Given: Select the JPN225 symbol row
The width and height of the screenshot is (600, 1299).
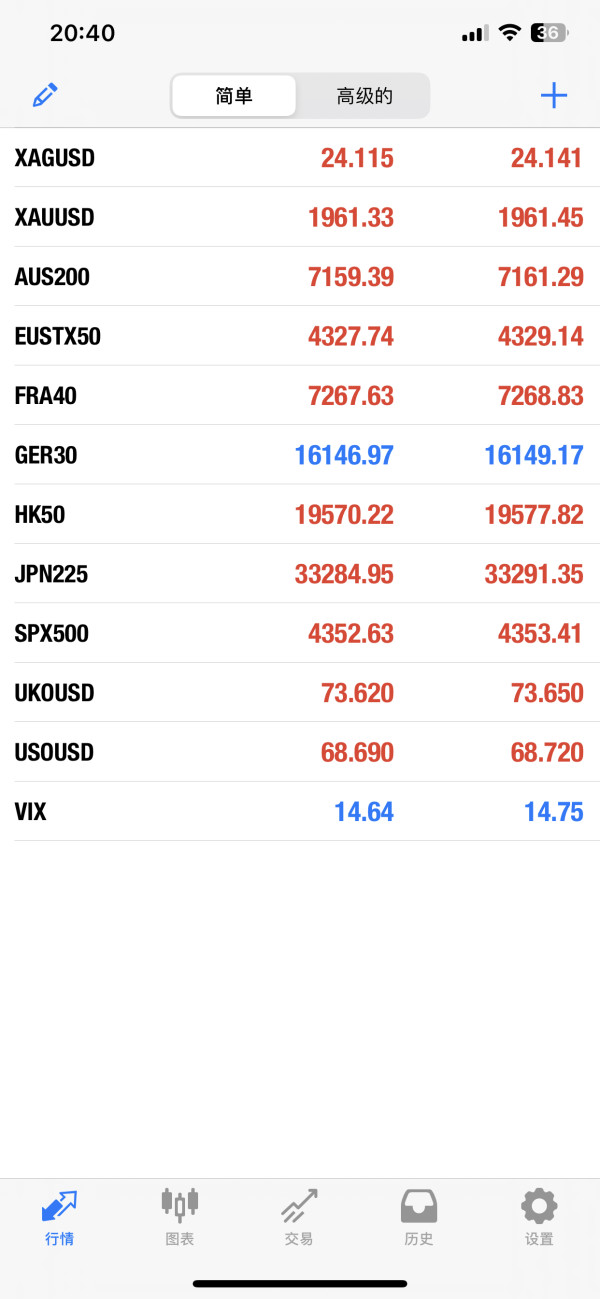Looking at the screenshot, I should 300,574.
